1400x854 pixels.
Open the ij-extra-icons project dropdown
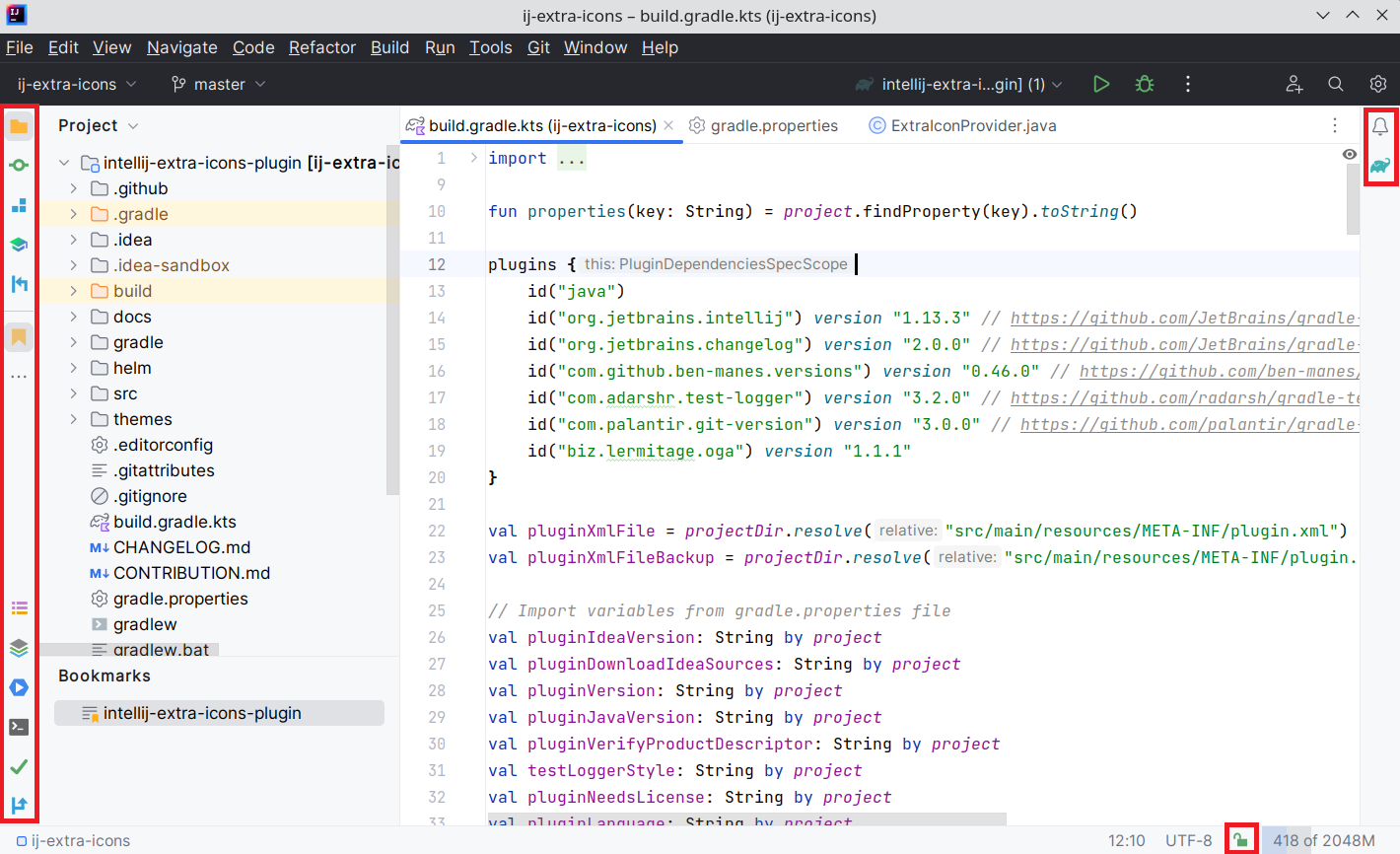pos(77,85)
